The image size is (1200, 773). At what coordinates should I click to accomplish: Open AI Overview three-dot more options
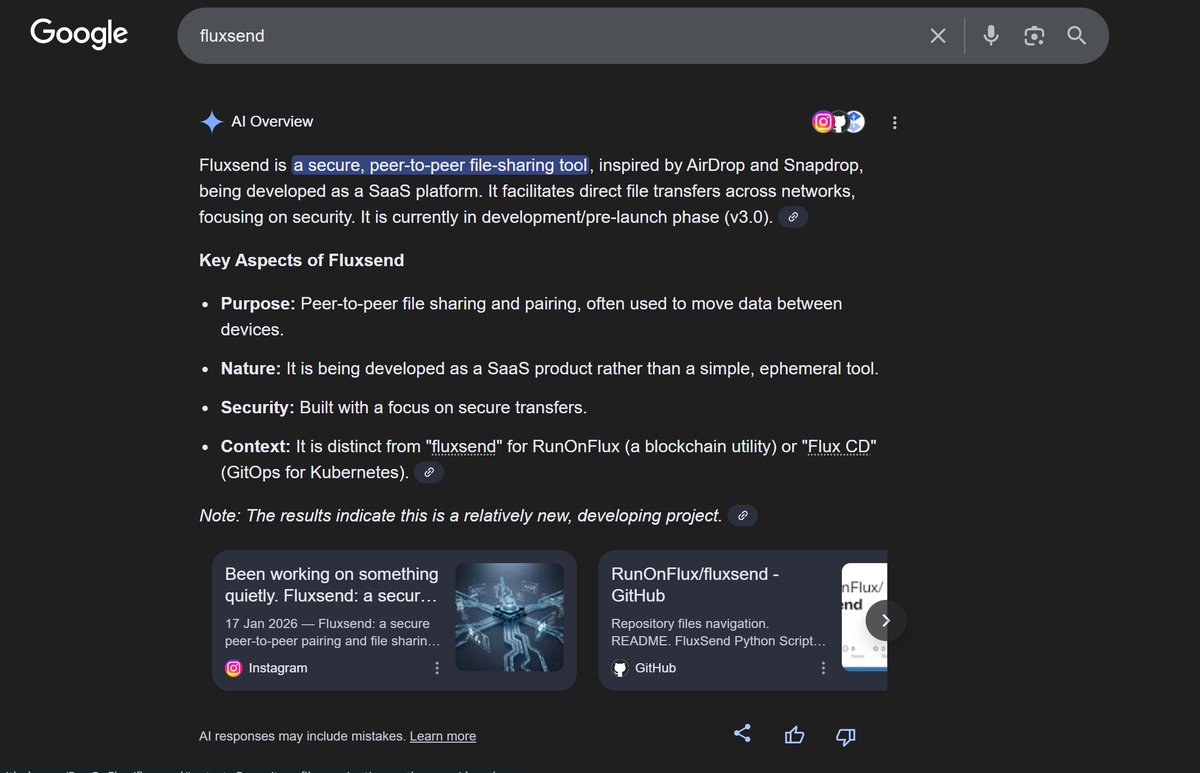[894, 123]
